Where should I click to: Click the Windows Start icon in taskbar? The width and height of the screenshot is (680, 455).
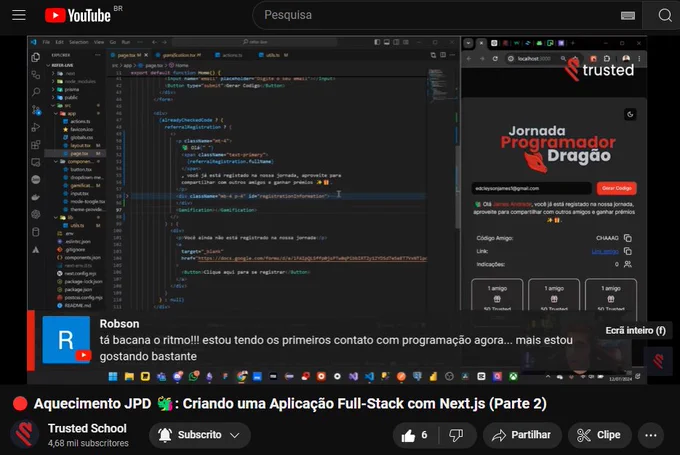(x=113, y=376)
